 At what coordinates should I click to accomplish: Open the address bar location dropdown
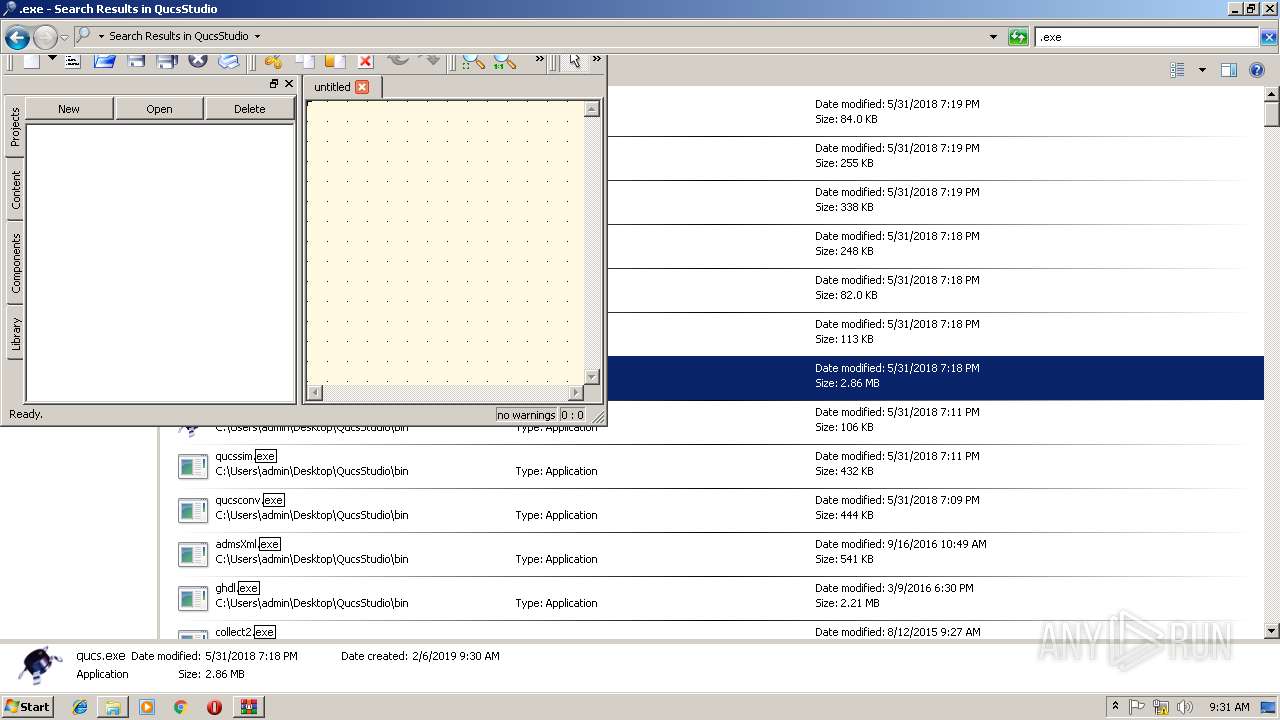(257, 36)
